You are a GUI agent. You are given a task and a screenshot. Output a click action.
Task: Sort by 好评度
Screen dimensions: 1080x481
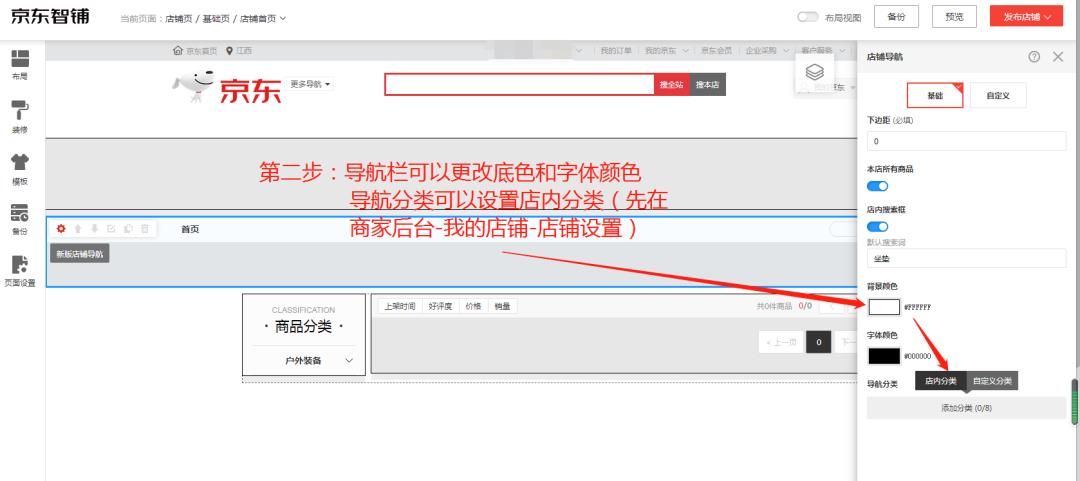tap(440, 307)
